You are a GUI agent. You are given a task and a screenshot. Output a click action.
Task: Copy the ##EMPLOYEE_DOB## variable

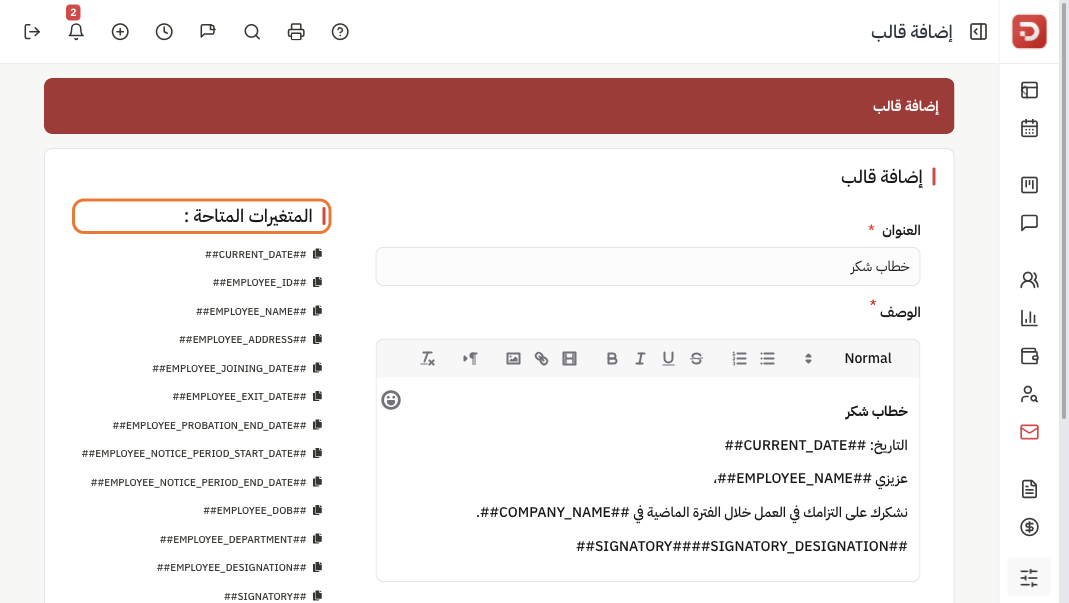coord(317,510)
